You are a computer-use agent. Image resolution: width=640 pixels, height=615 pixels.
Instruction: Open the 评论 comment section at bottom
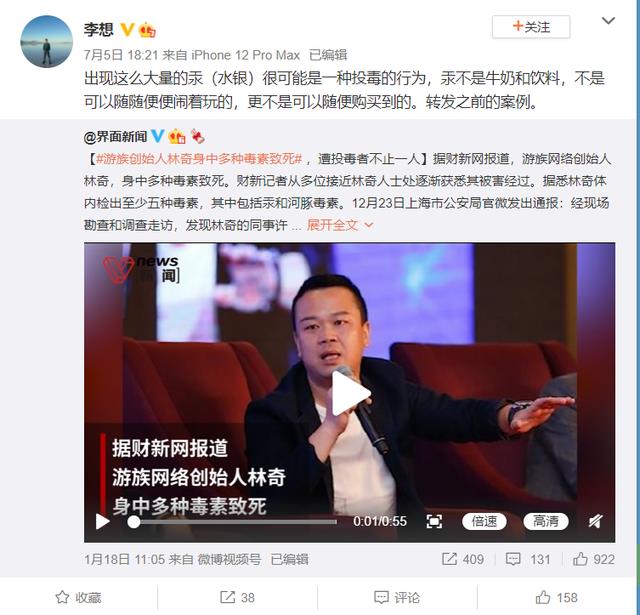click(397, 597)
